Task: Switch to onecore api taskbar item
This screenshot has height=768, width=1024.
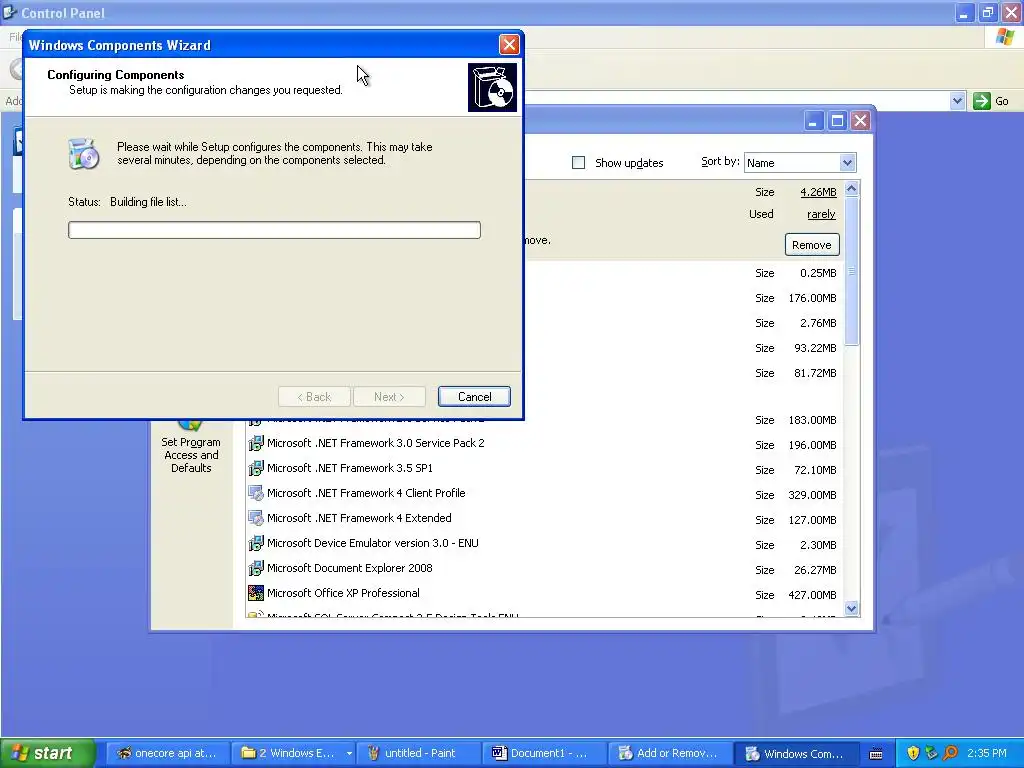Action: point(168,754)
